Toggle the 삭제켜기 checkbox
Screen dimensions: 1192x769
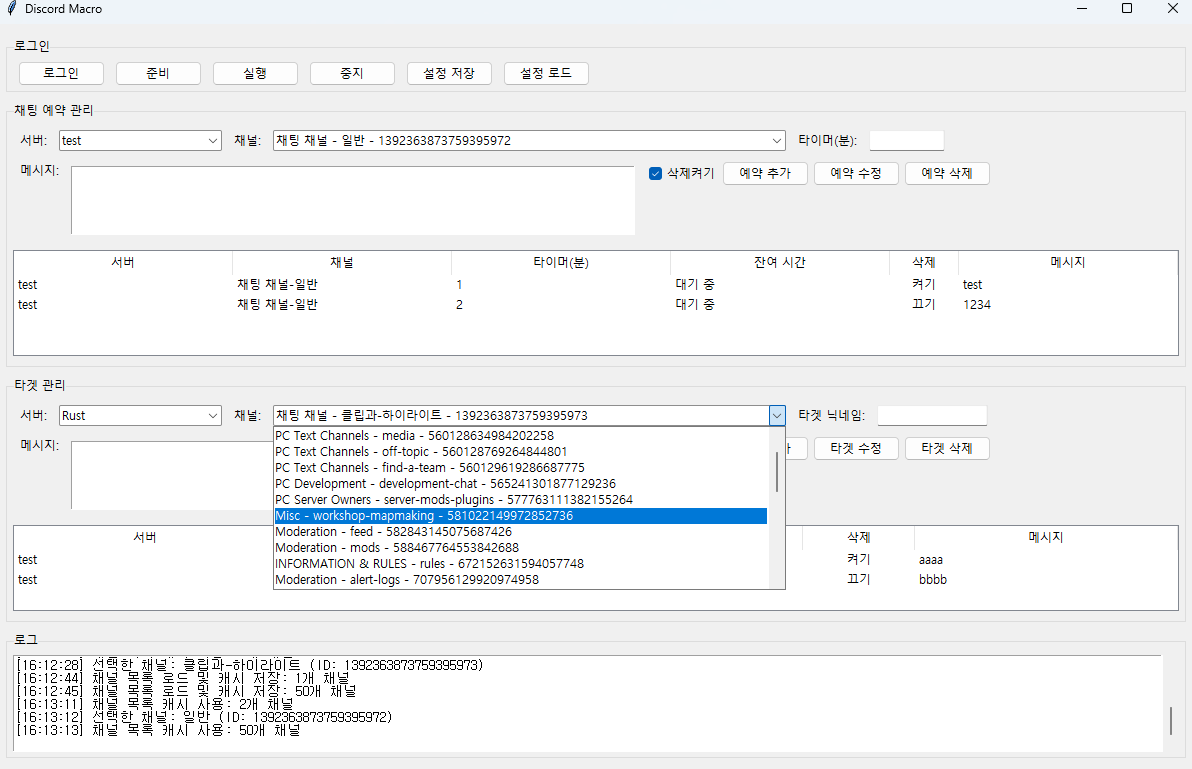[655, 173]
